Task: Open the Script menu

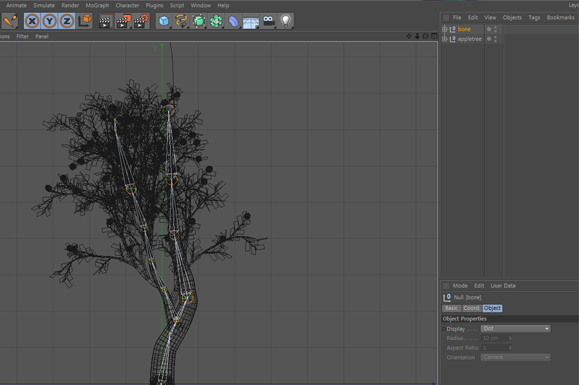Action: 177,5
